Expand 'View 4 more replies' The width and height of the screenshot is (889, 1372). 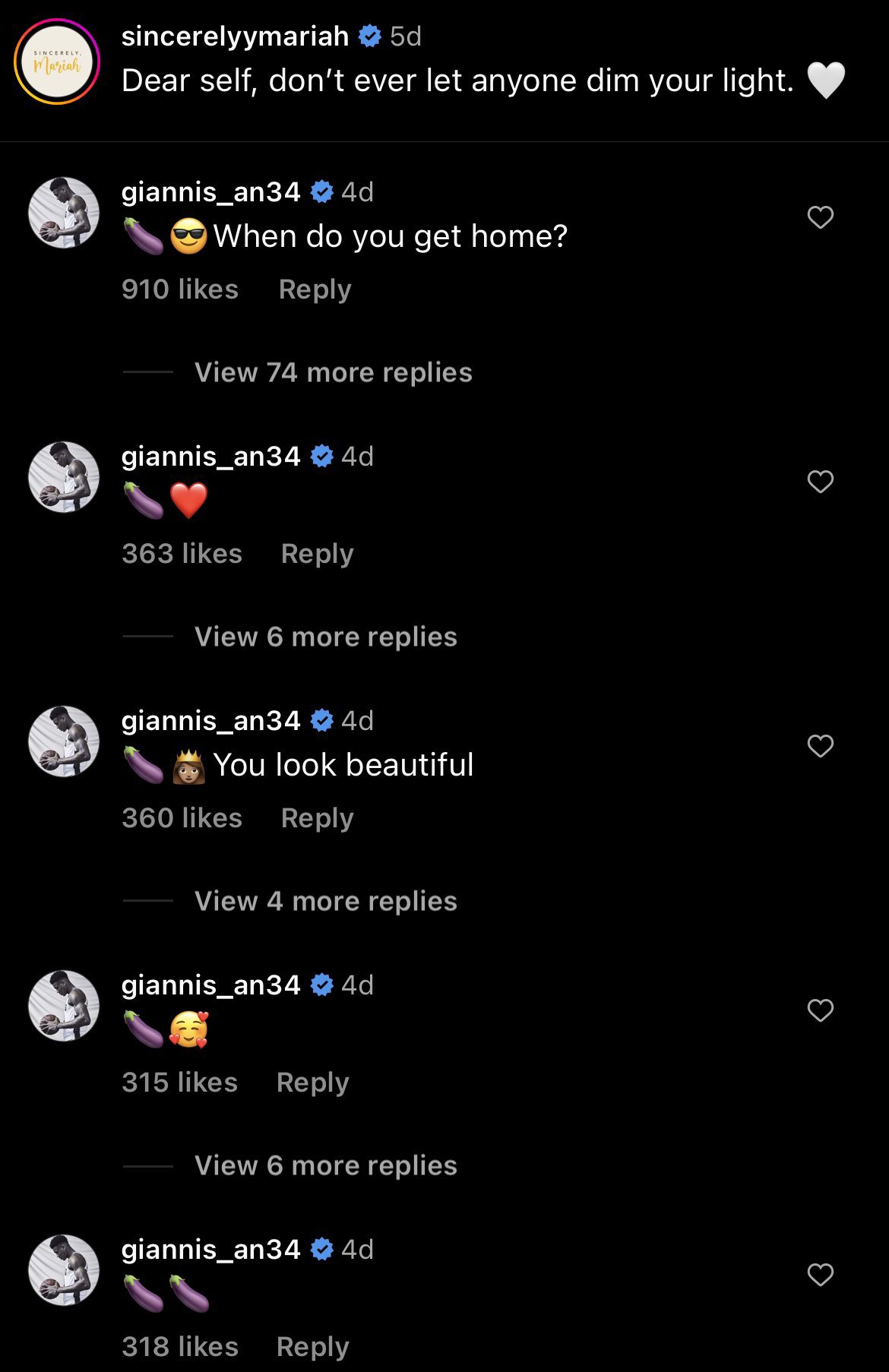[x=325, y=901]
